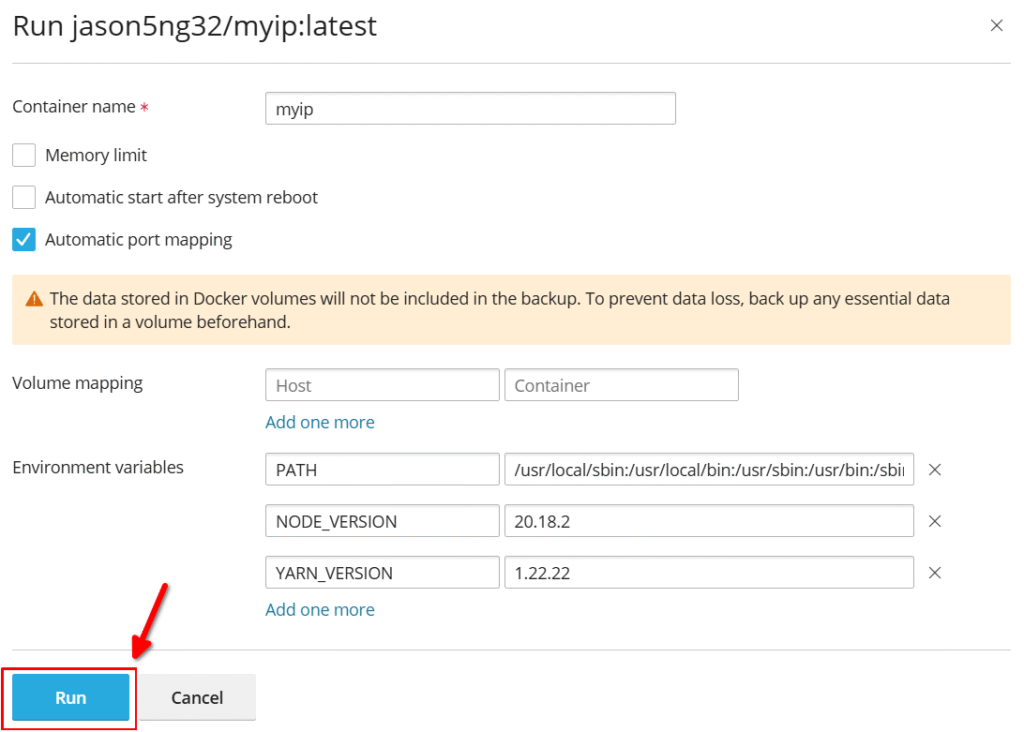
Task: Click the Automatic port mapping label
Action: click(x=138, y=240)
